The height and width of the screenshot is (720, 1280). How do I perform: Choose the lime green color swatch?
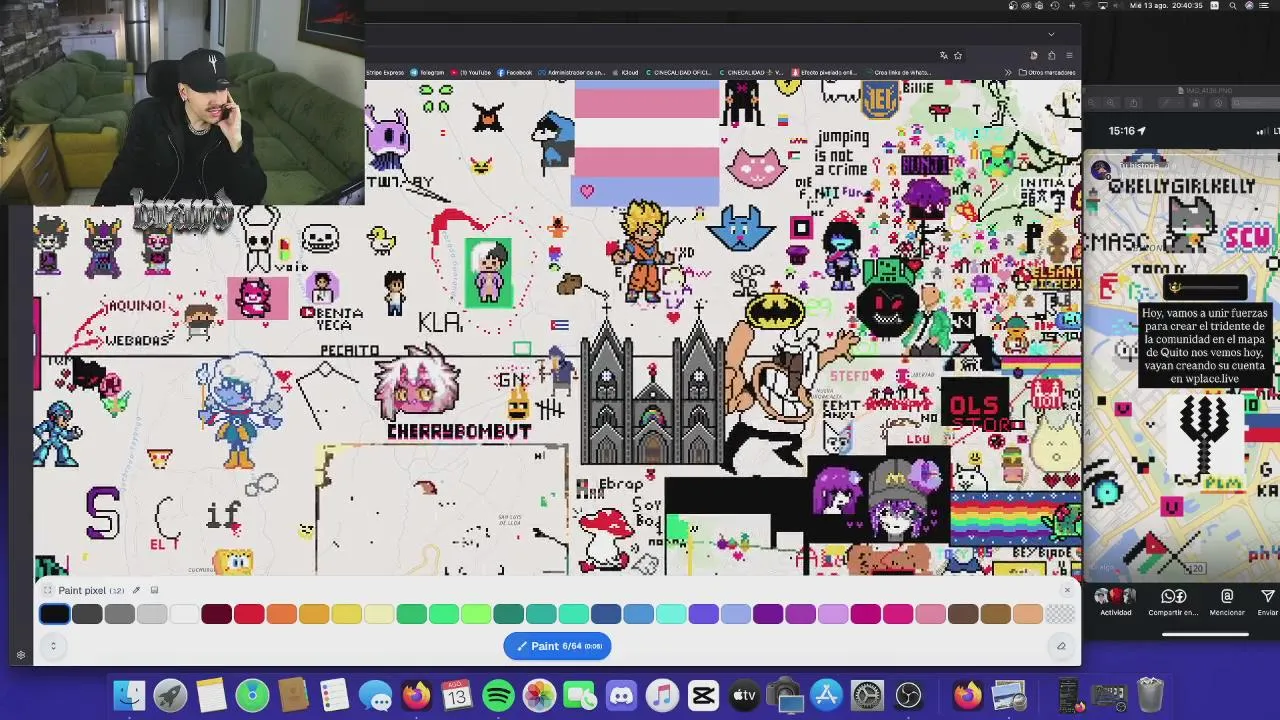pos(476,614)
